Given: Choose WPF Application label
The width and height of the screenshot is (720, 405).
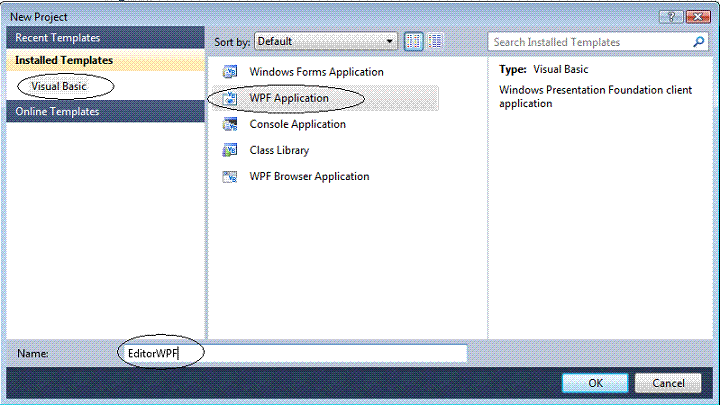Looking at the screenshot, I should (x=289, y=98).
